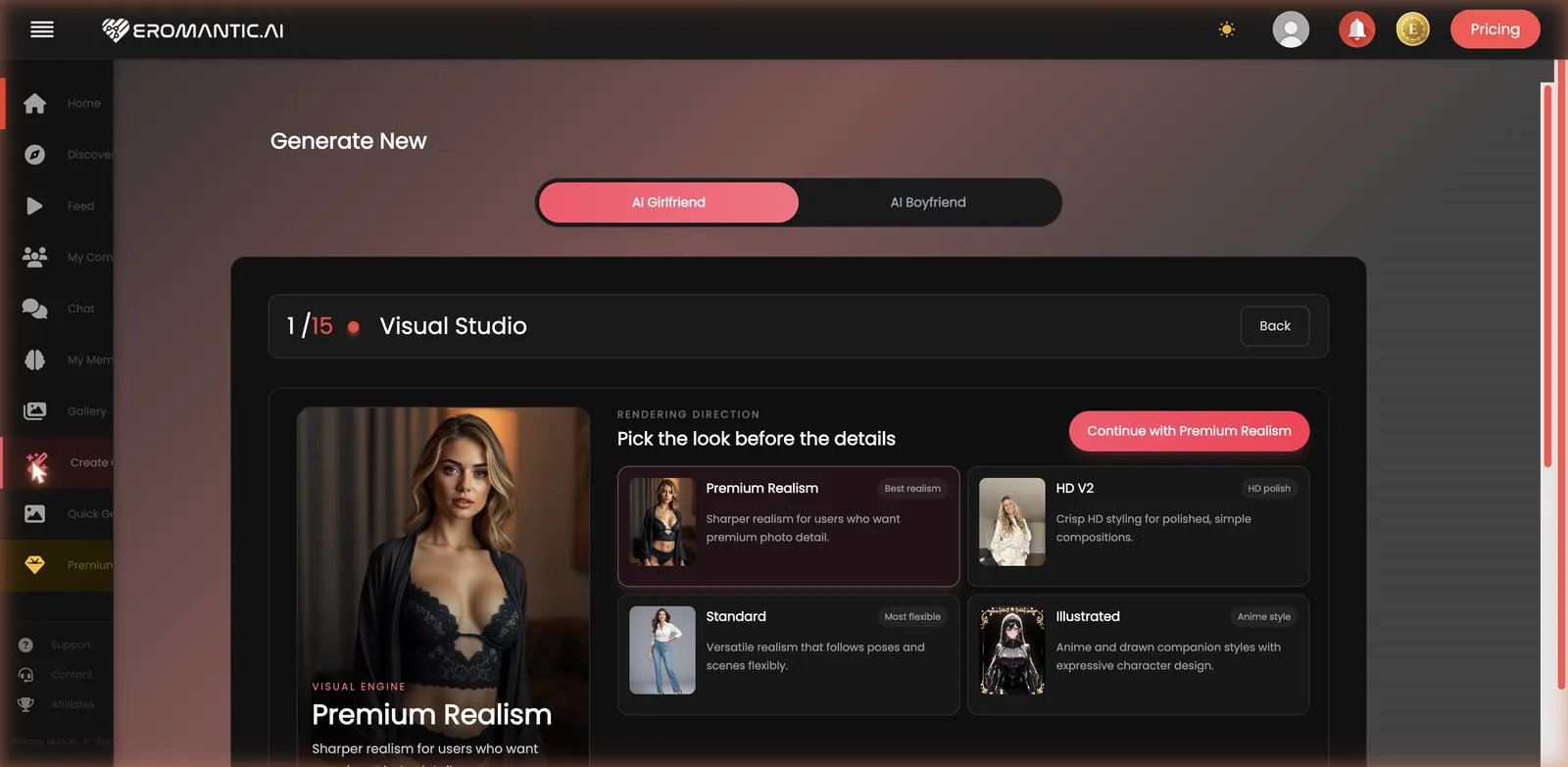This screenshot has width=1568, height=767.
Task: Choose the Standard style card
Action: click(788, 654)
